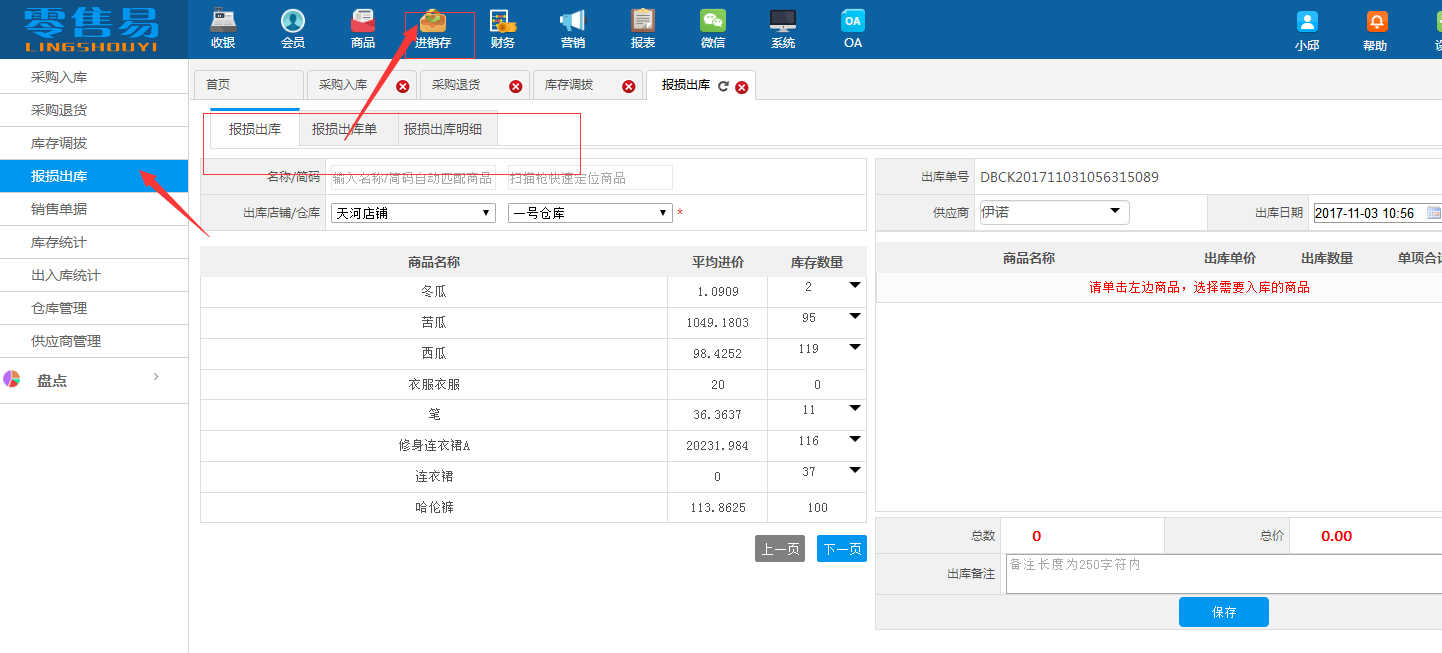
Task: Open the 财务 finance module
Action: 502,28
